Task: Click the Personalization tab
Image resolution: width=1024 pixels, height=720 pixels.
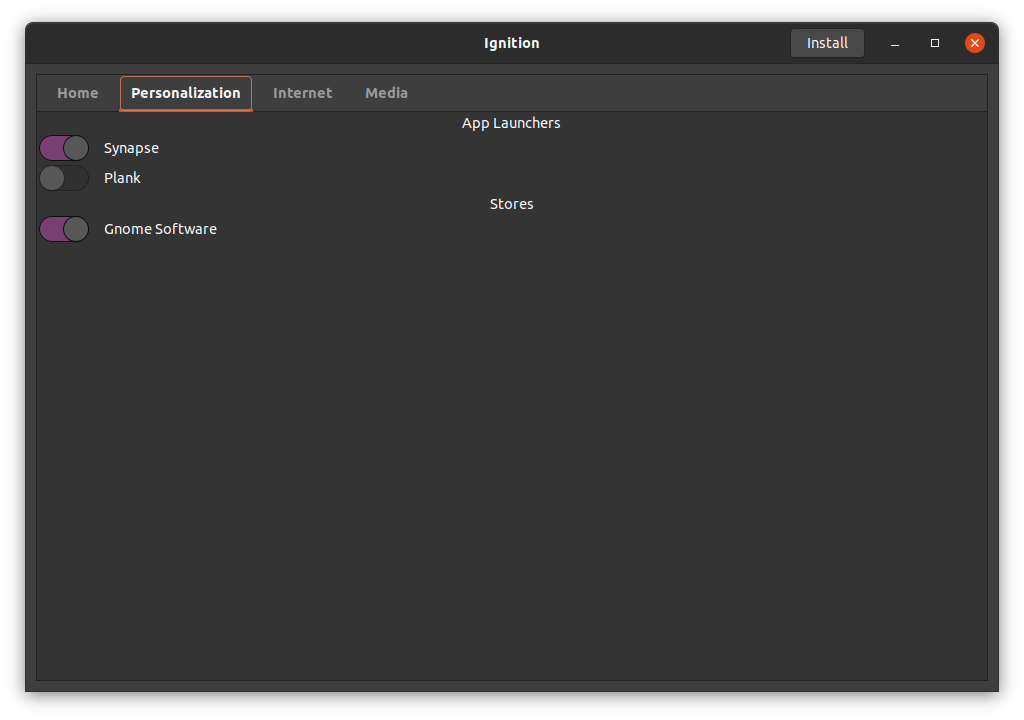Action: coord(185,93)
